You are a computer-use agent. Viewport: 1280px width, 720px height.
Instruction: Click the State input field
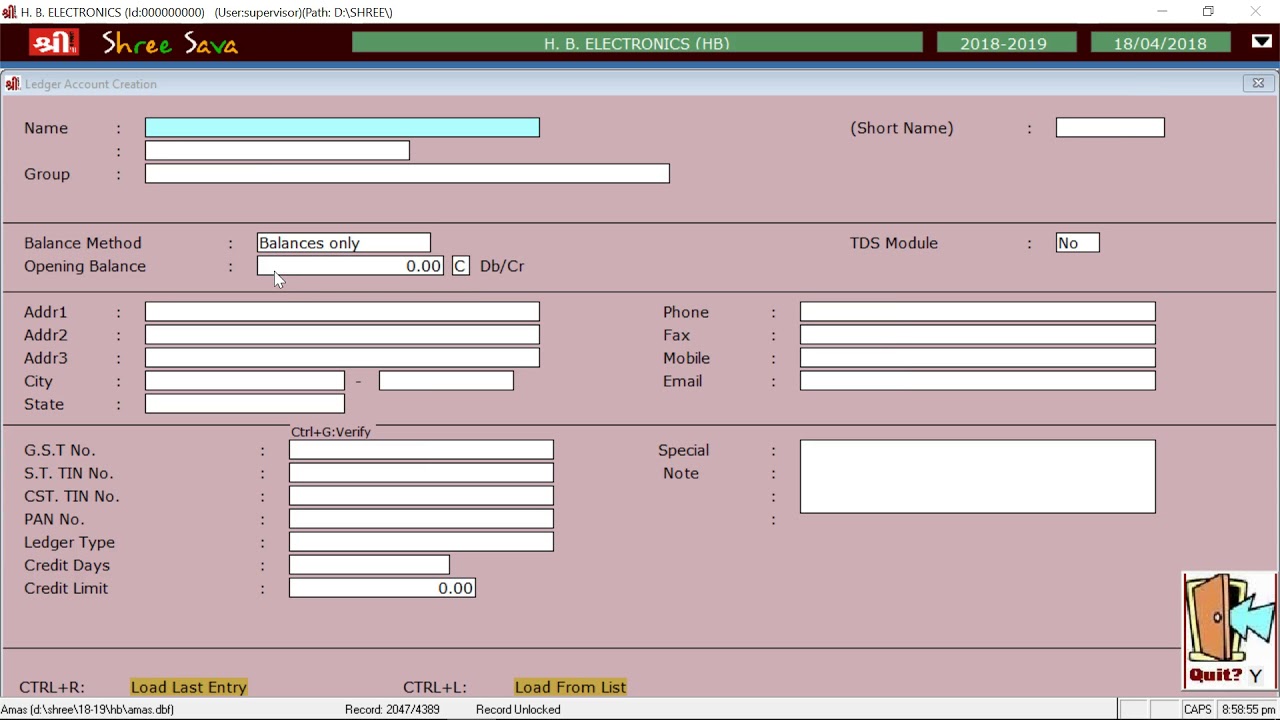tap(245, 404)
